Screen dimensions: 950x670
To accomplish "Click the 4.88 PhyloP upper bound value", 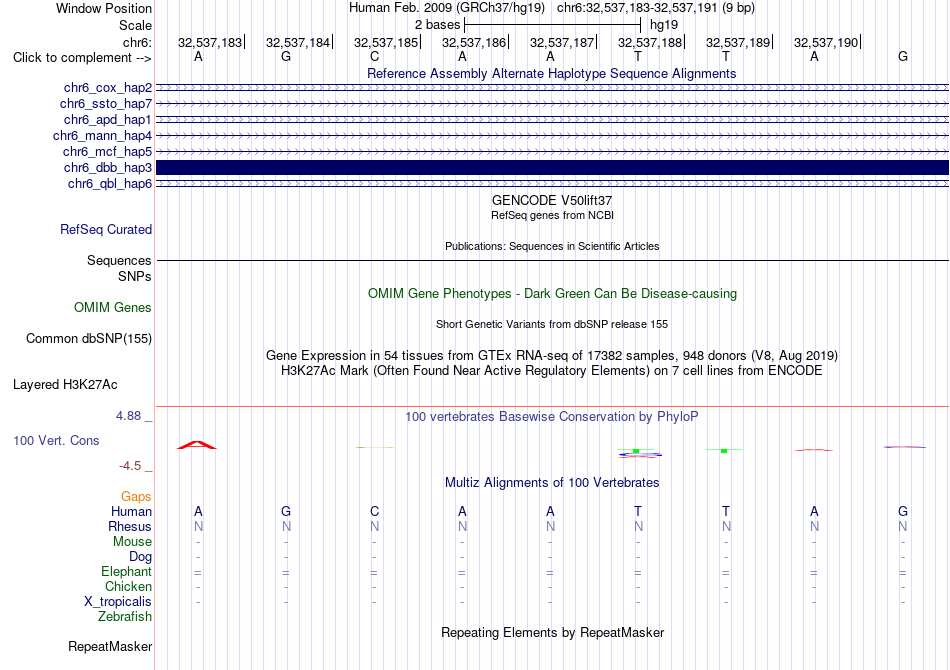I will pos(128,416).
